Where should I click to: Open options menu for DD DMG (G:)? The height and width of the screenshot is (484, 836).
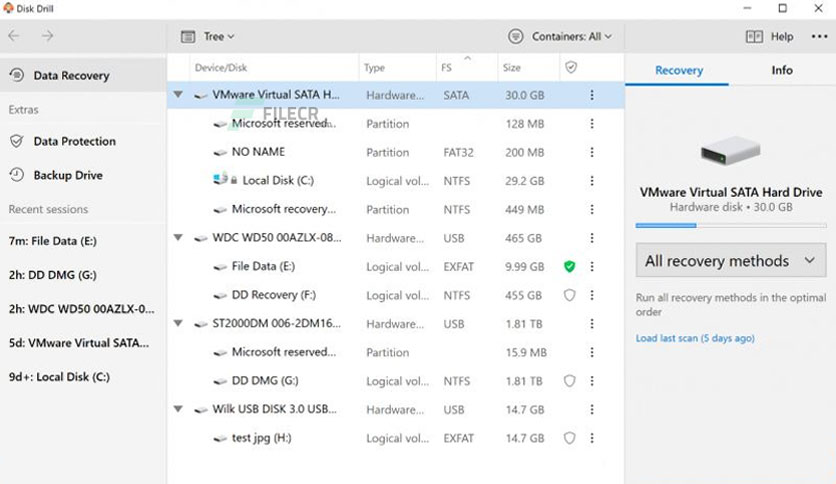click(x=592, y=381)
